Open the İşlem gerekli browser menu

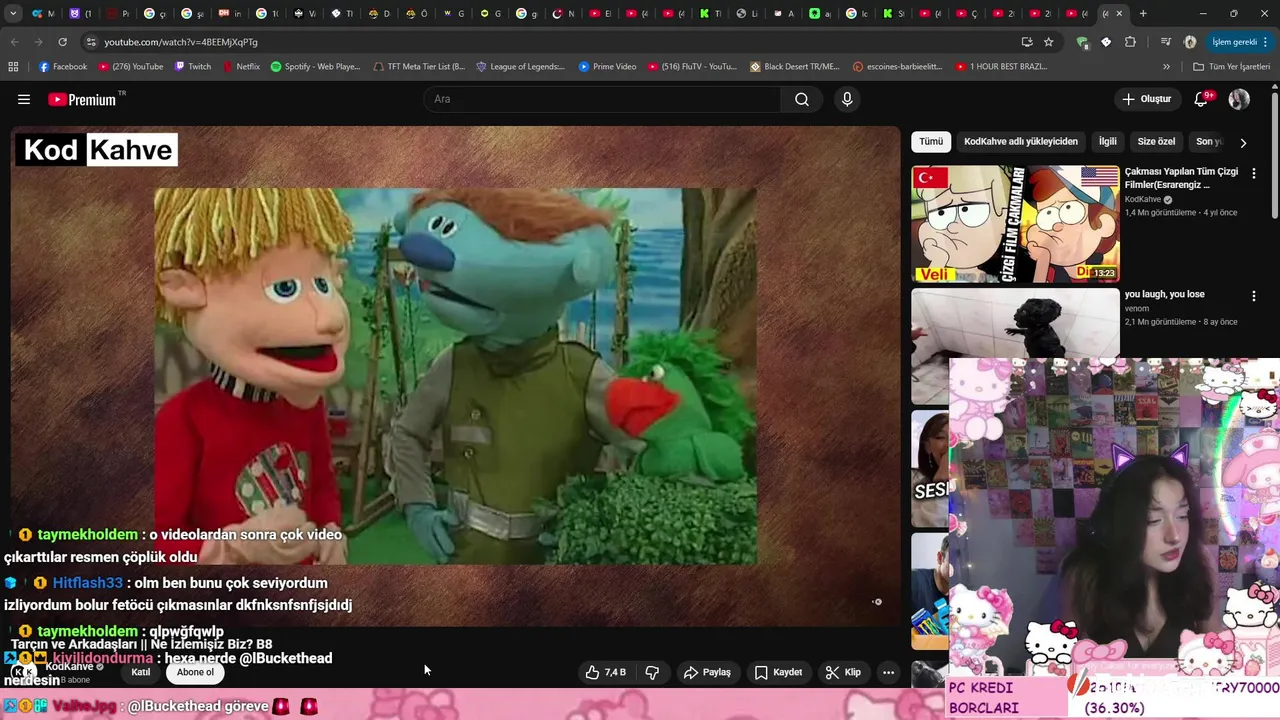coord(1238,42)
